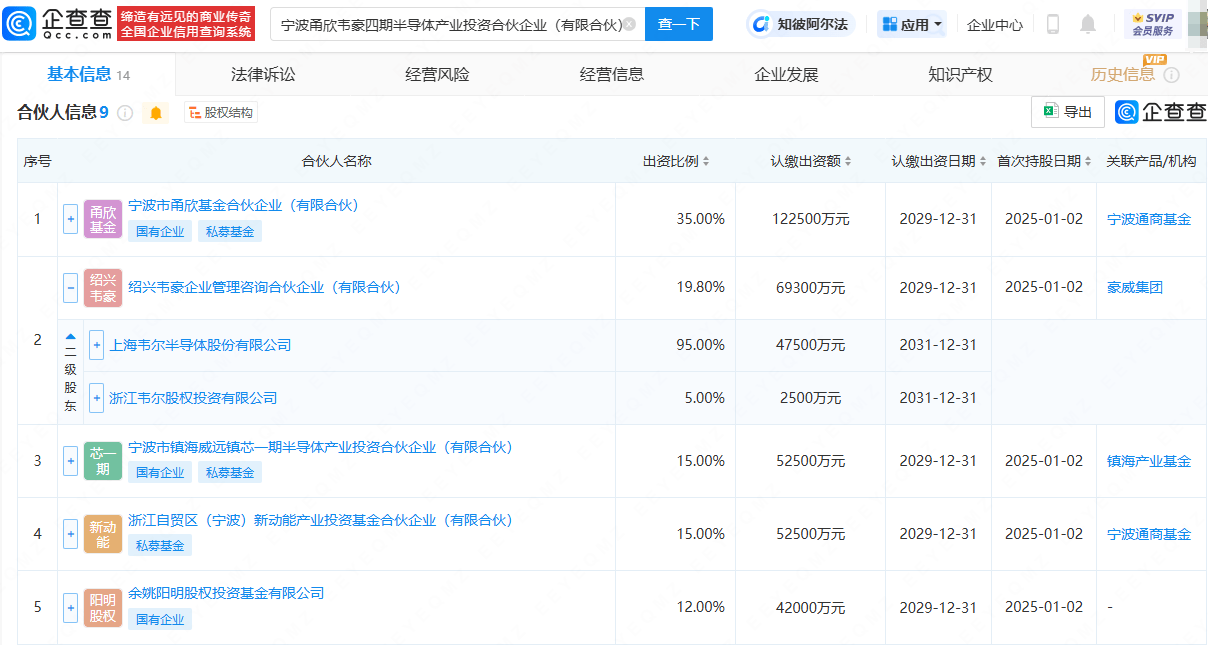Click info icon next to 合伙人信息
The width and height of the screenshot is (1208, 645).
click(125, 113)
